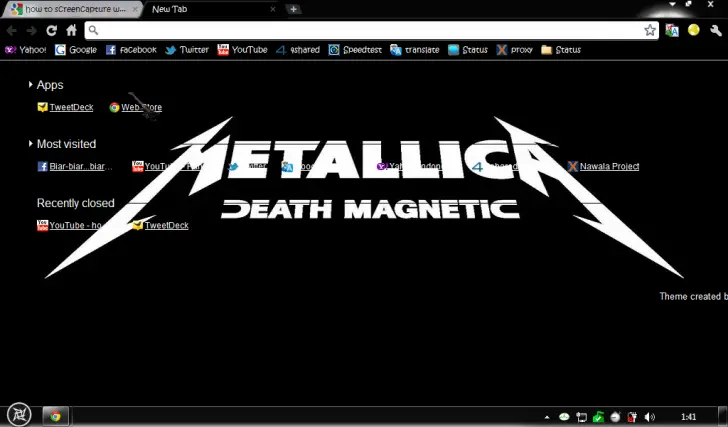Click the browser back arrow button
The height and width of the screenshot is (427, 728).
coord(12,30)
